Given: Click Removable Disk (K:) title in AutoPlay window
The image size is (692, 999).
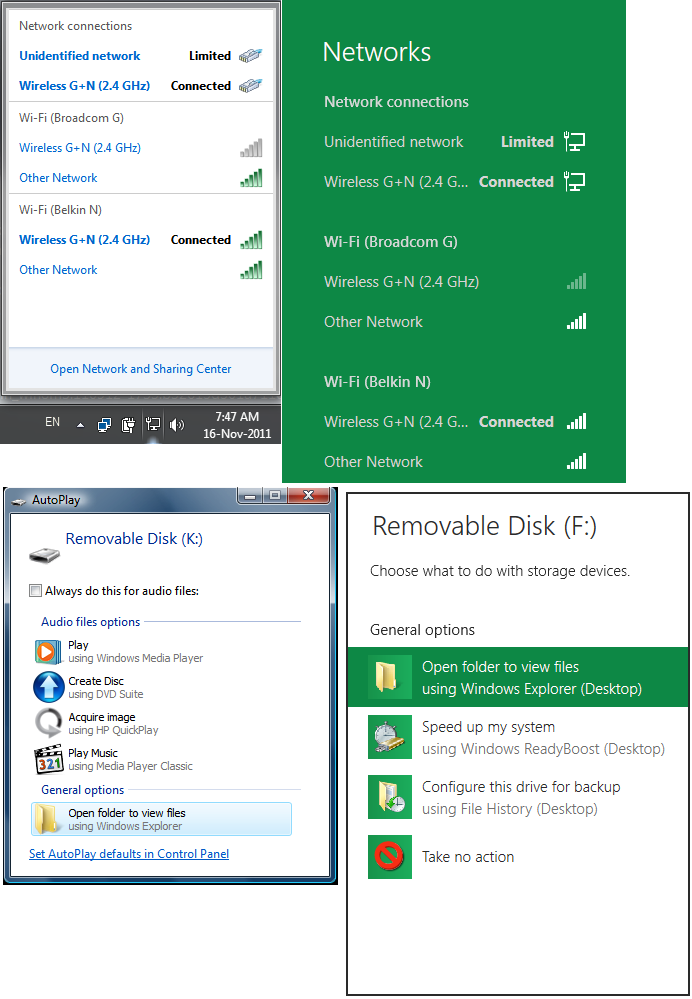Looking at the screenshot, I should [x=134, y=539].
